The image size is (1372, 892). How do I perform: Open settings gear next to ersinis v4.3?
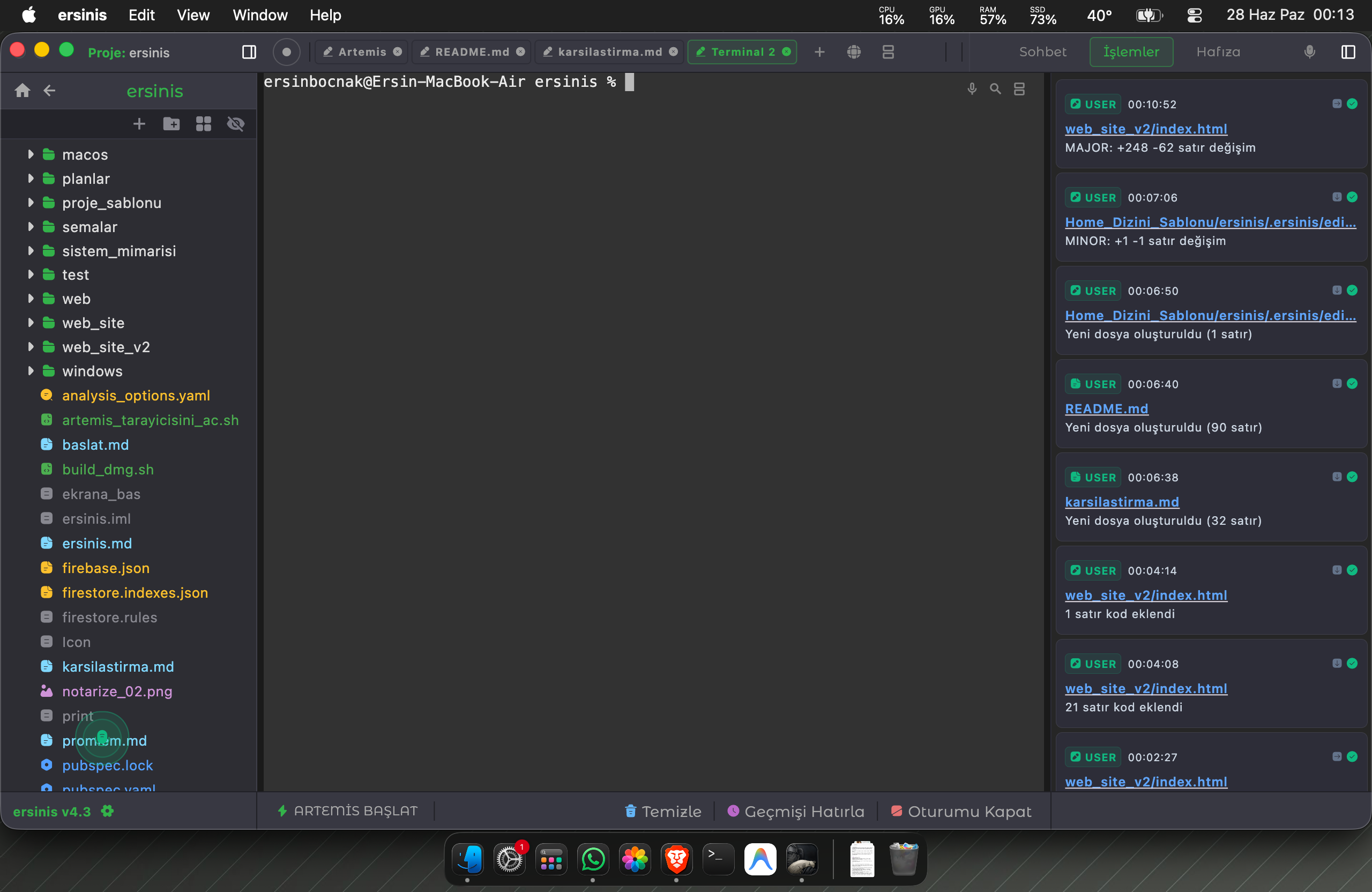tap(107, 811)
